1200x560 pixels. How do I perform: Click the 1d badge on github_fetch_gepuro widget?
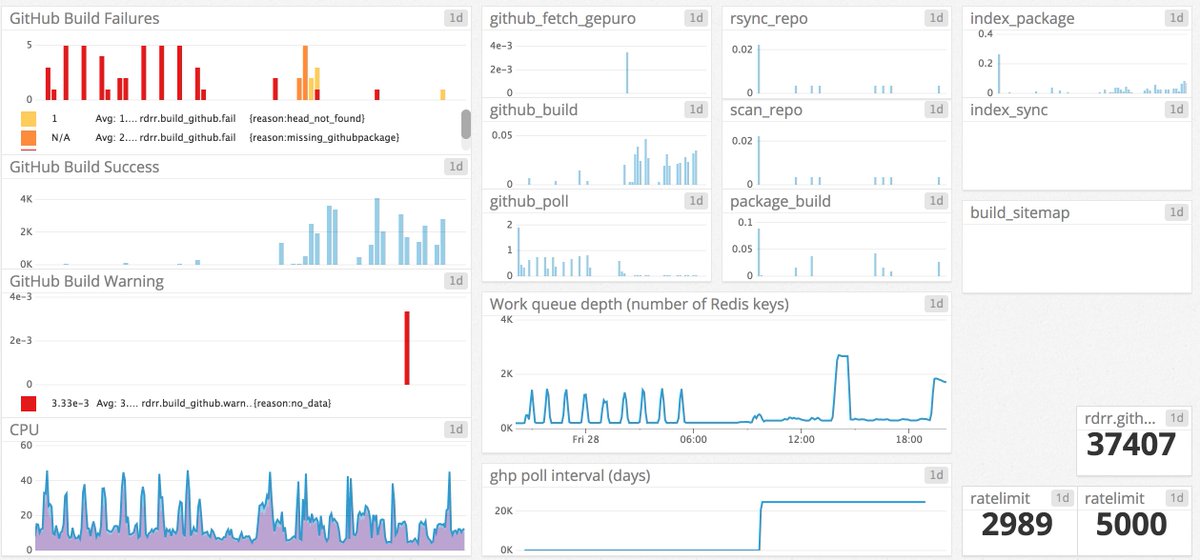(696, 18)
